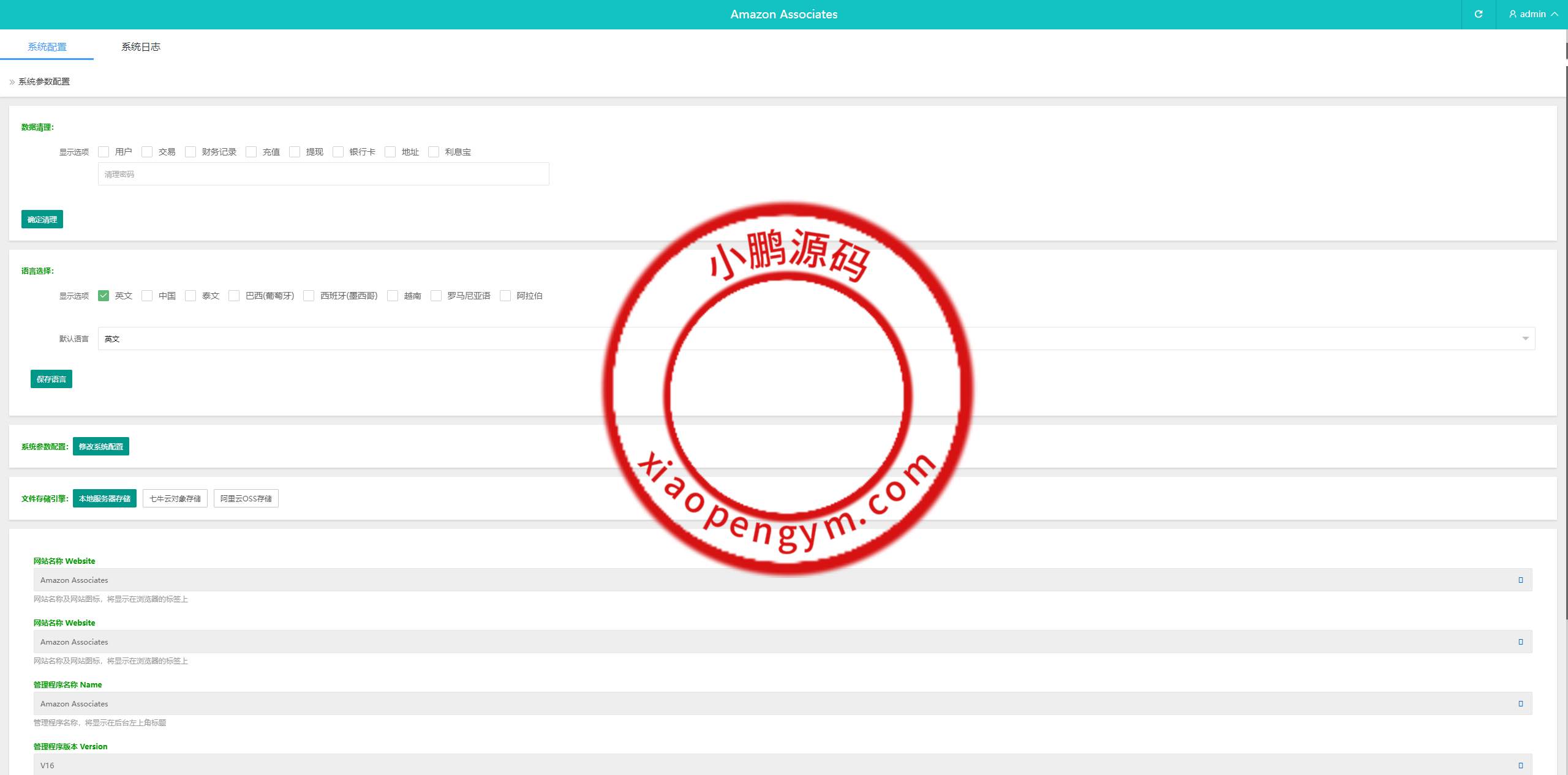The width and height of the screenshot is (1568, 775).
Task: Enable the 用户 data clearing checkbox
Action: [104, 152]
